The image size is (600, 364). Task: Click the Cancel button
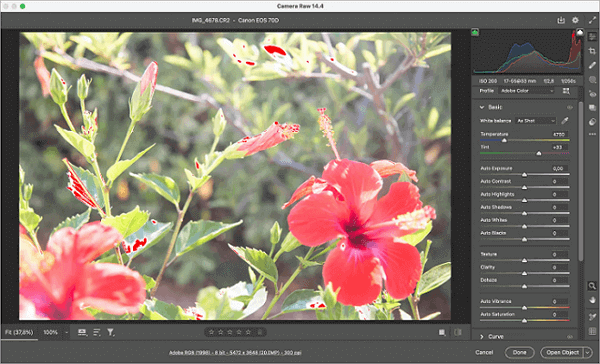coord(484,352)
